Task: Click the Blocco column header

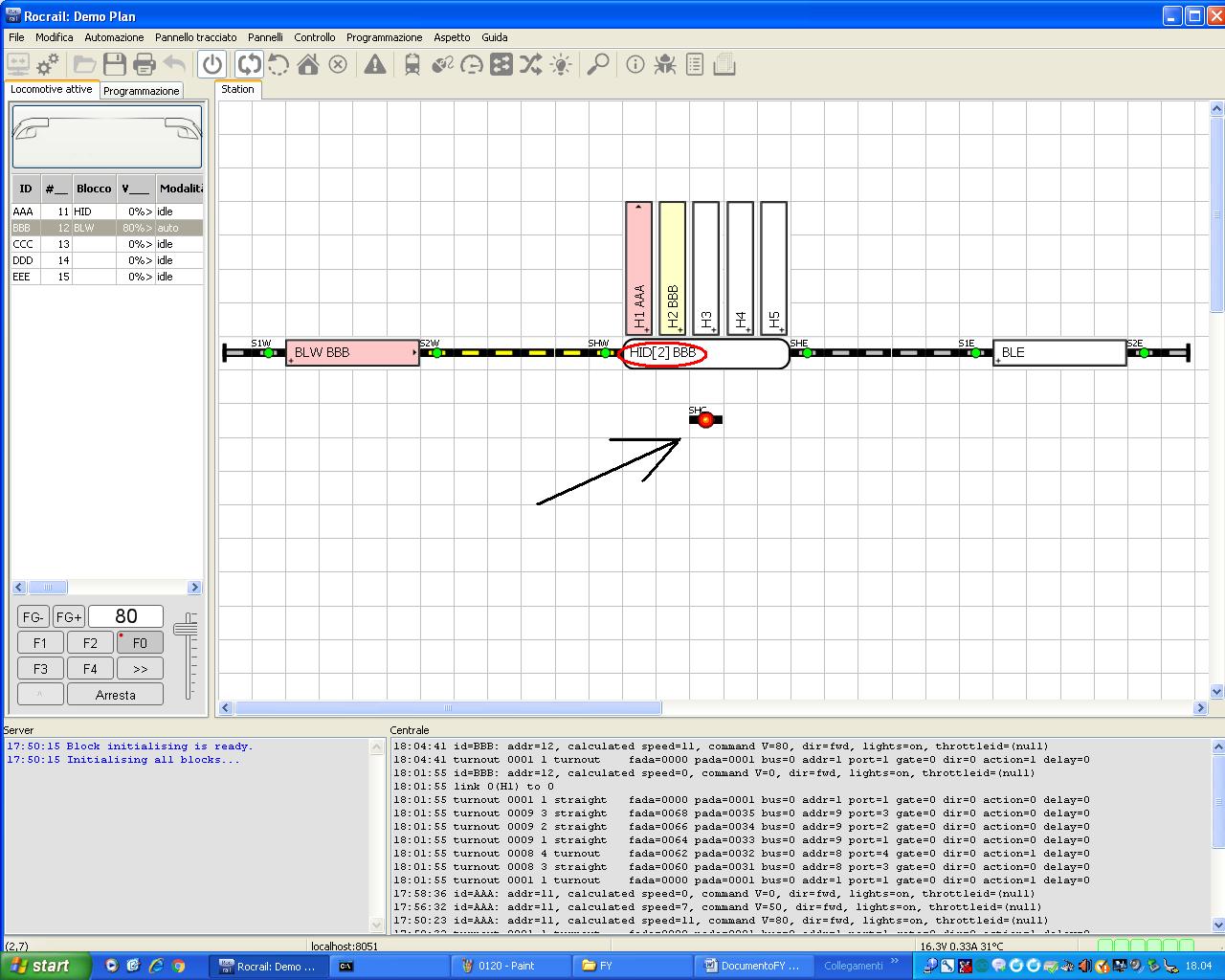Action: coord(95,189)
